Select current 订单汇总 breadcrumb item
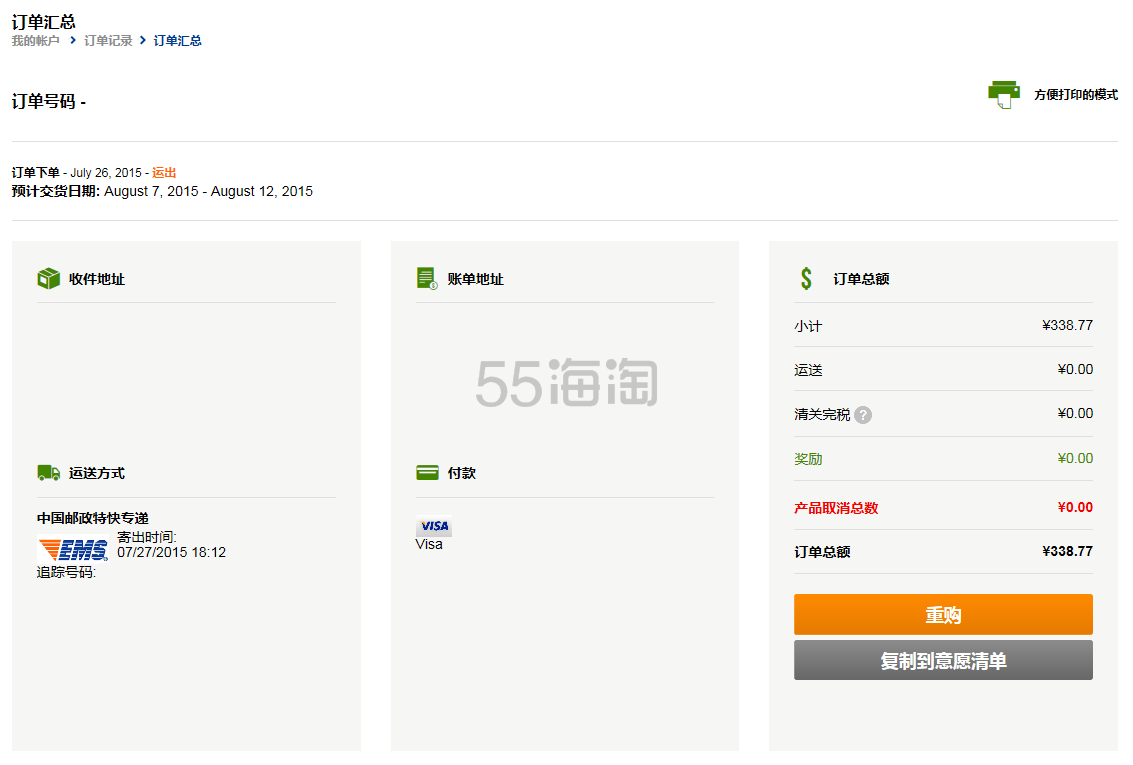1133x765 pixels. [178, 41]
